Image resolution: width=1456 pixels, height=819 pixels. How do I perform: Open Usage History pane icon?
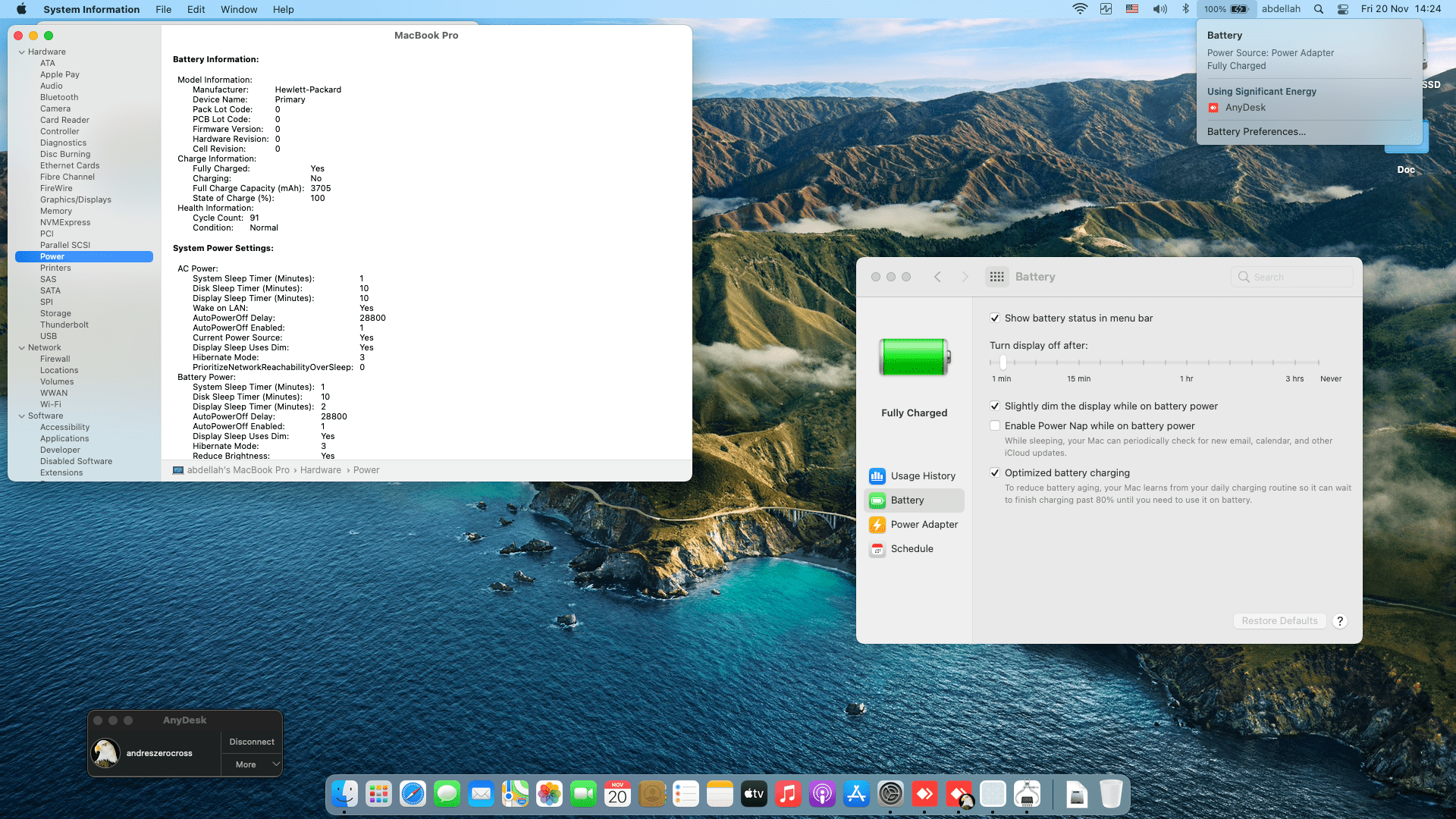(877, 476)
